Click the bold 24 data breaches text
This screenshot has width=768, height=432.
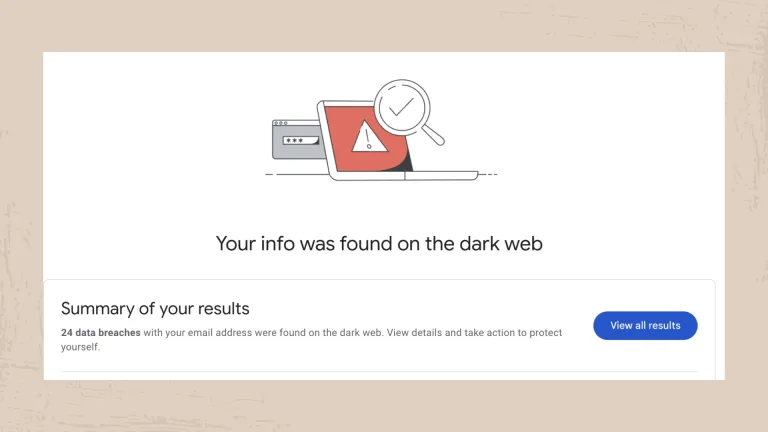[100, 332]
